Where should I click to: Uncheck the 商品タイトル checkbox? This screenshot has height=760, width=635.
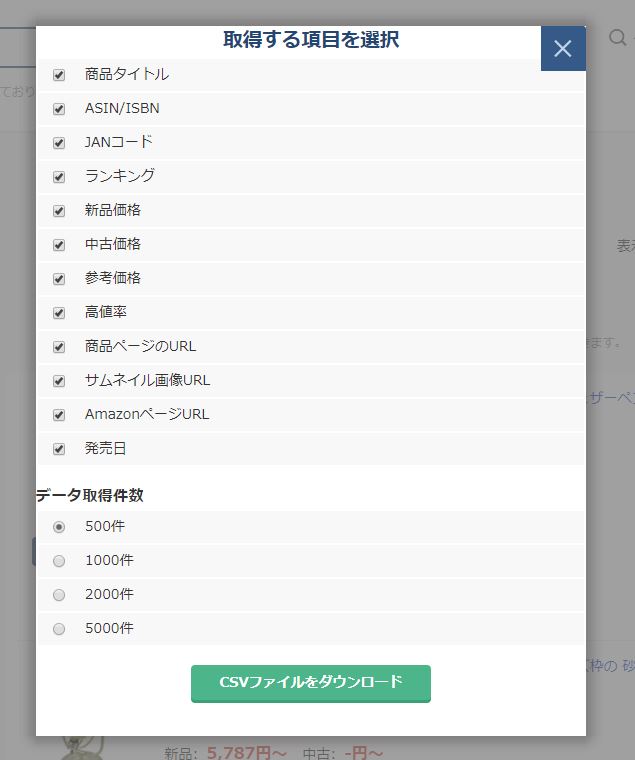pos(59,75)
